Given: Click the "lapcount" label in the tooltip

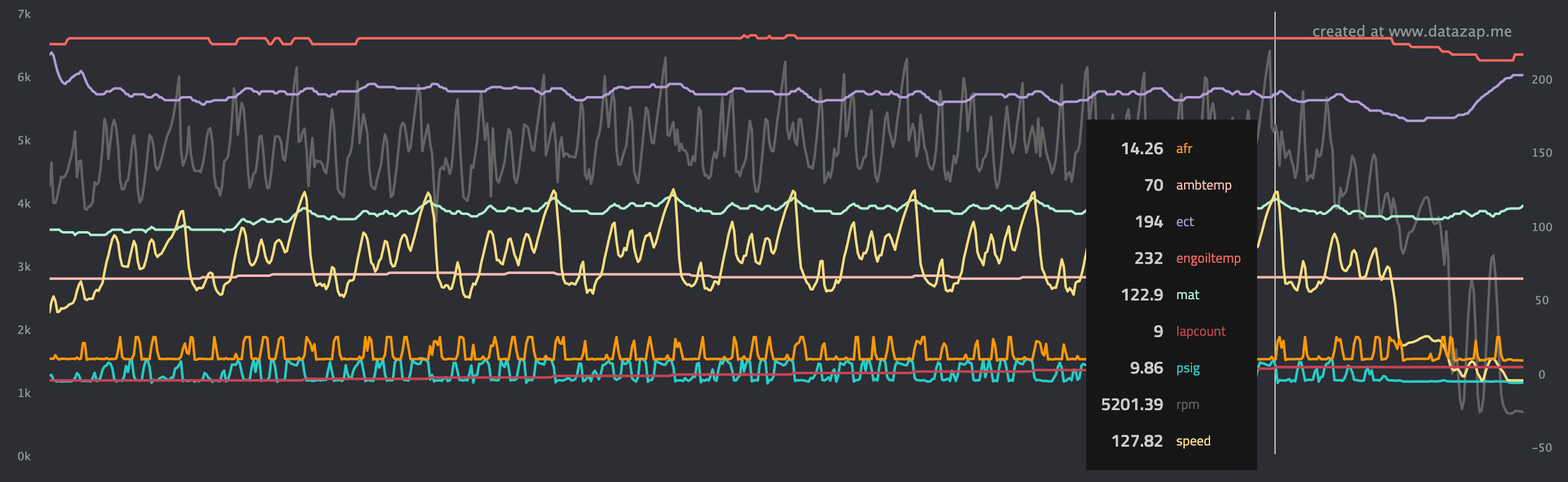Looking at the screenshot, I should [x=1201, y=331].
